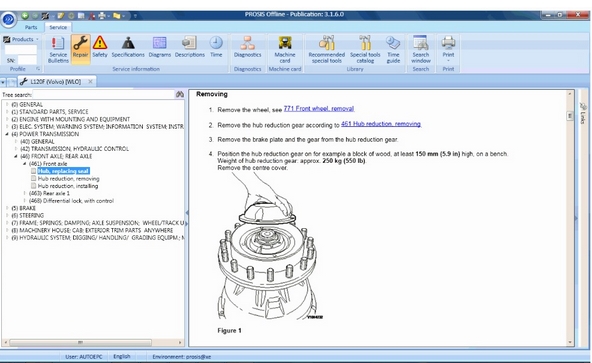Open the Time guide
The height and width of the screenshot is (363, 592).
[393, 49]
